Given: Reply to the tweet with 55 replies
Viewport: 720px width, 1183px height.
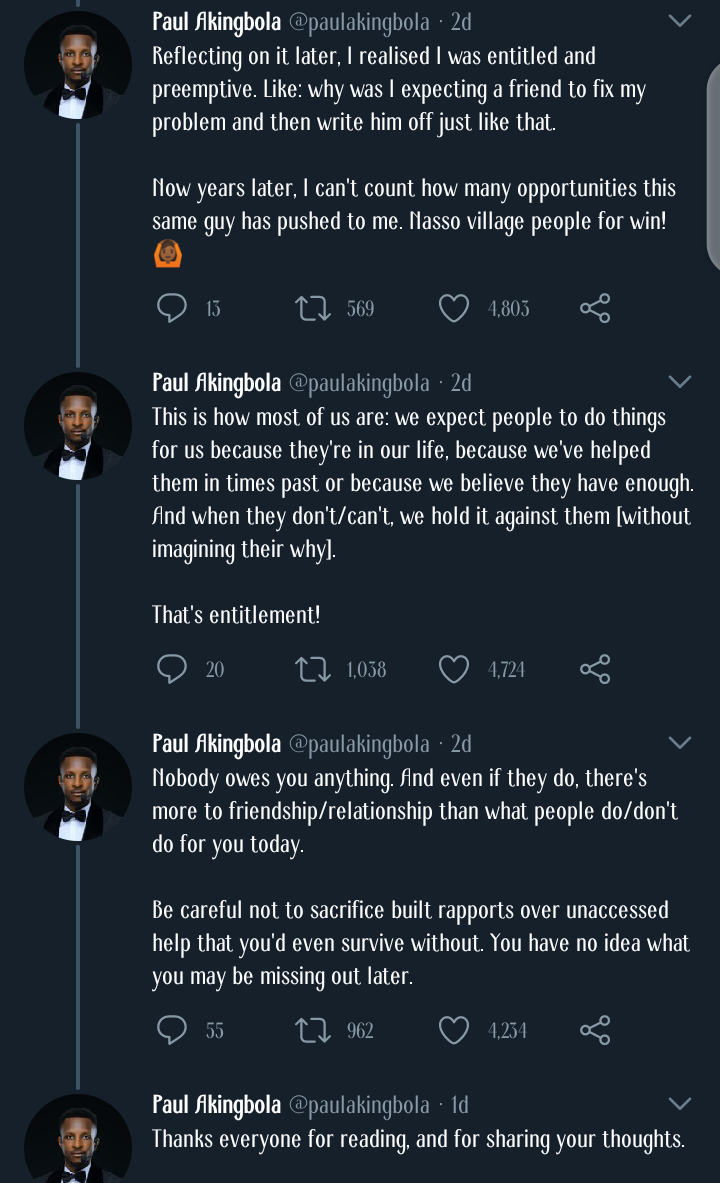Looking at the screenshot, I should point(172,1030).
